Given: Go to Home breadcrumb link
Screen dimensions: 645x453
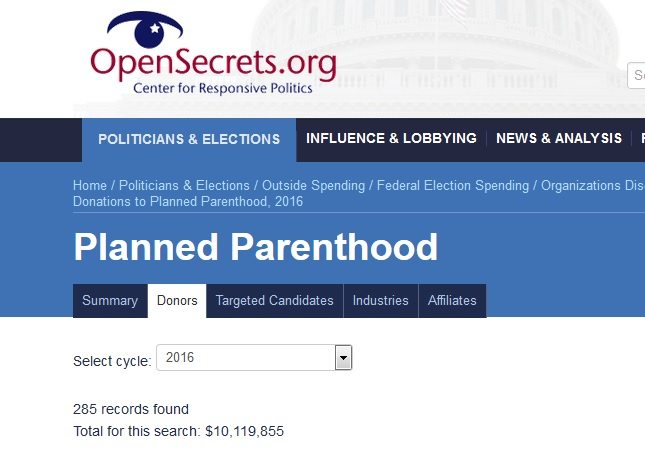Looking at the screenshot, I should (90, 186).
